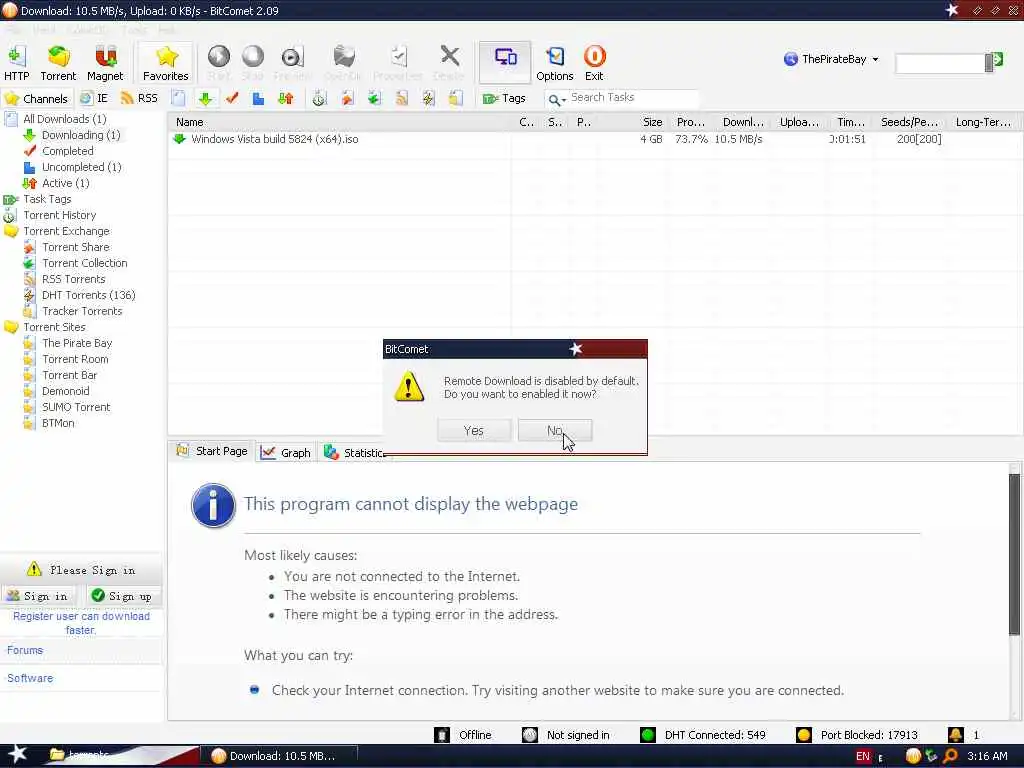Sort by Seeds/Peers column header

pos(909,122)
